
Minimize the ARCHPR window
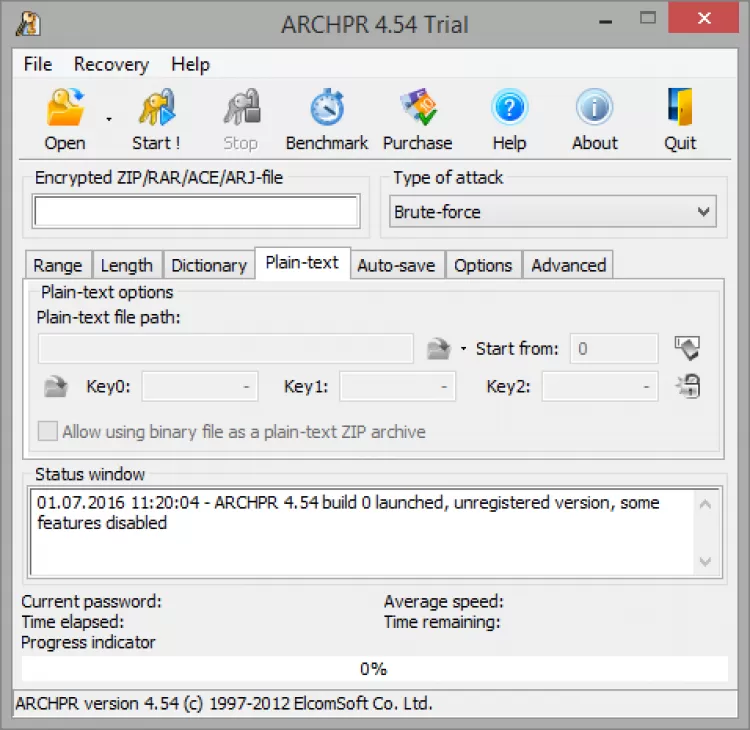point(606,21)
